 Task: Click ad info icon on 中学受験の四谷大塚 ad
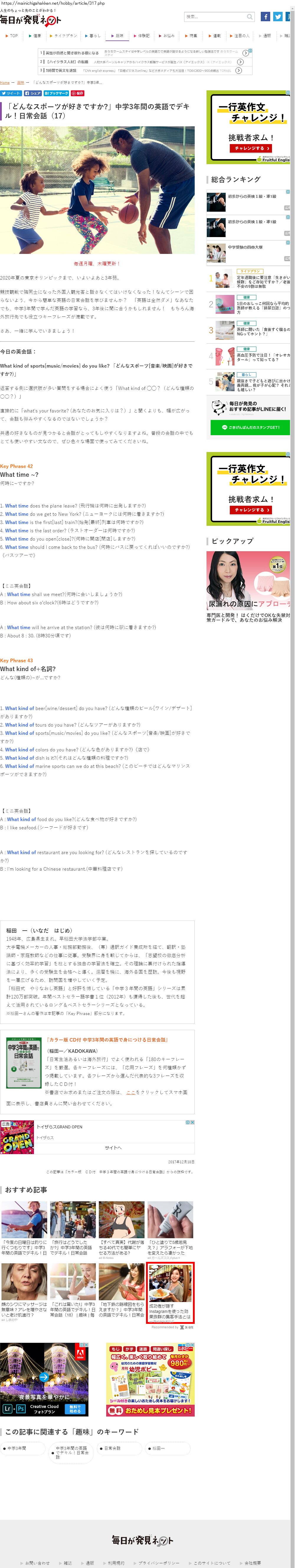point(288,242)
